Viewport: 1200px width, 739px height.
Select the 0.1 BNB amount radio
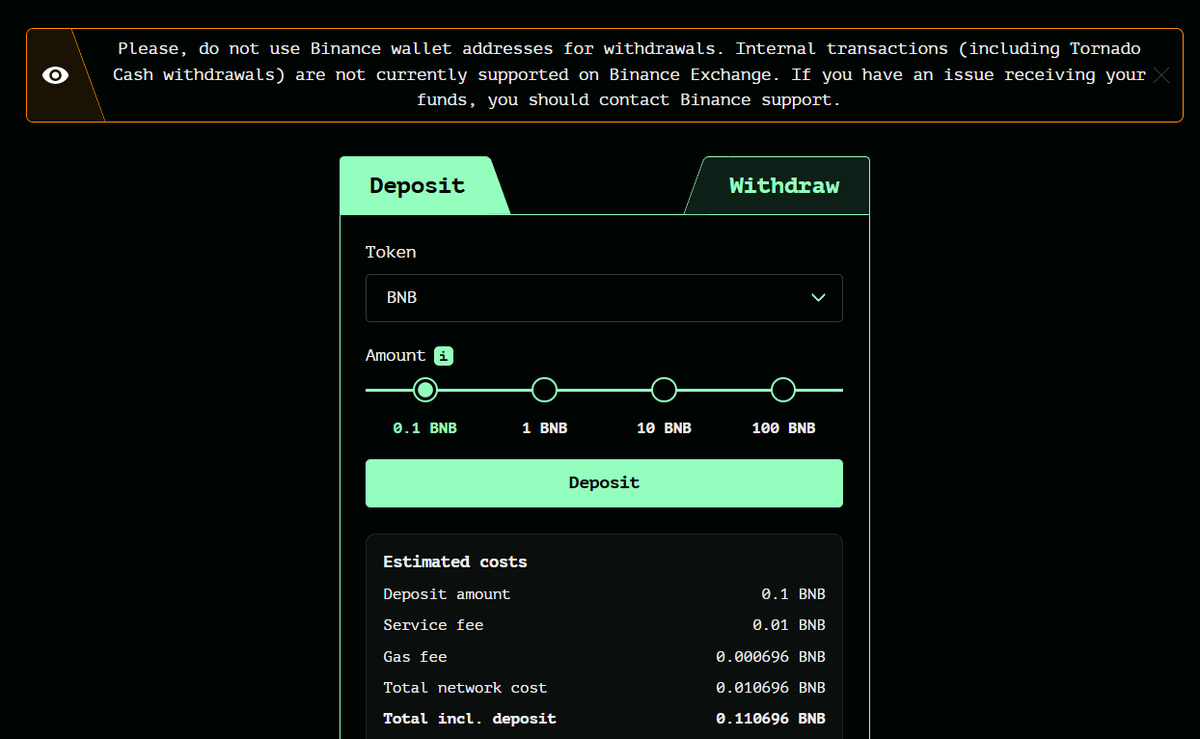pos(425,389)
